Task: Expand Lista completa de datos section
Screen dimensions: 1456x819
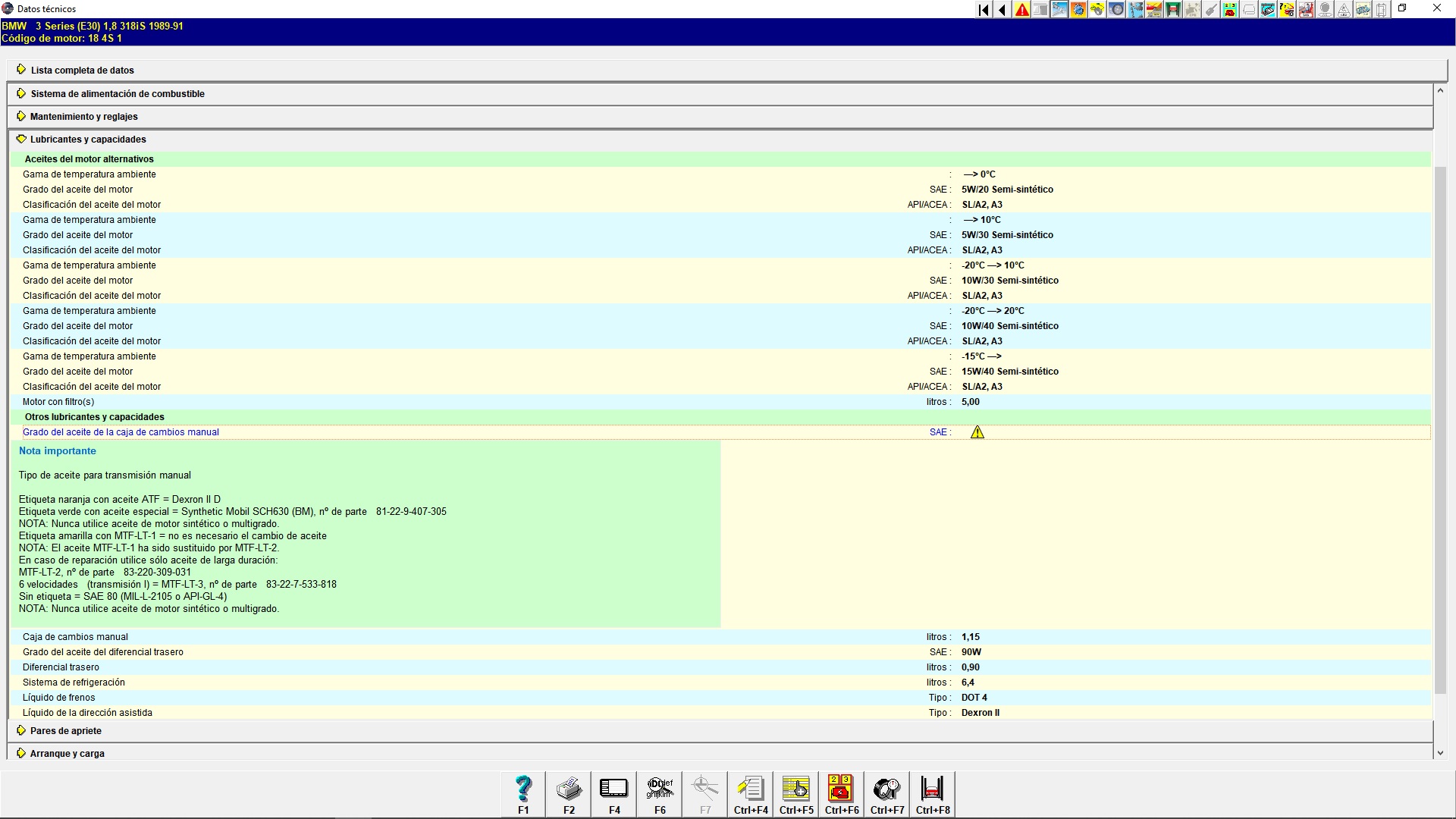Action: 82,71
